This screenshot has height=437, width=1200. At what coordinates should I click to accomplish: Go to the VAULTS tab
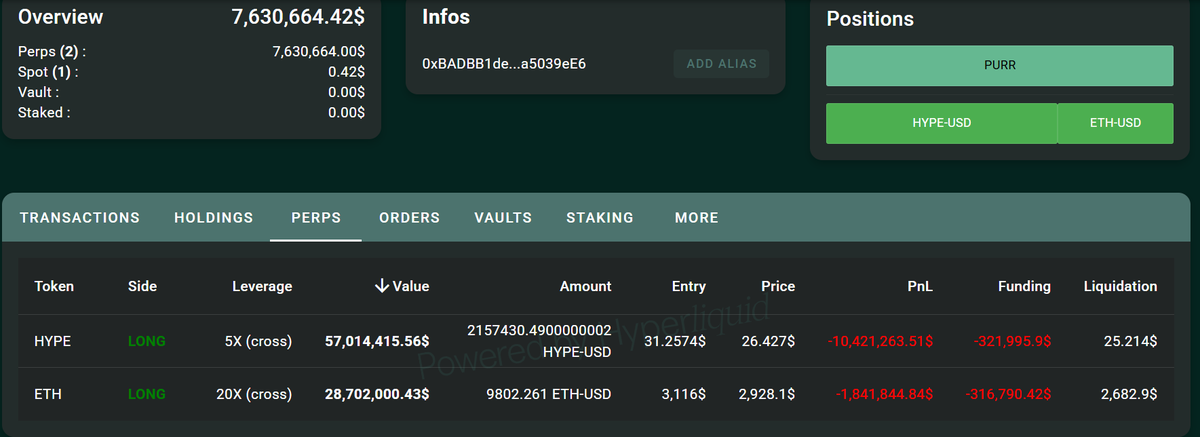(x=503, y=217)
